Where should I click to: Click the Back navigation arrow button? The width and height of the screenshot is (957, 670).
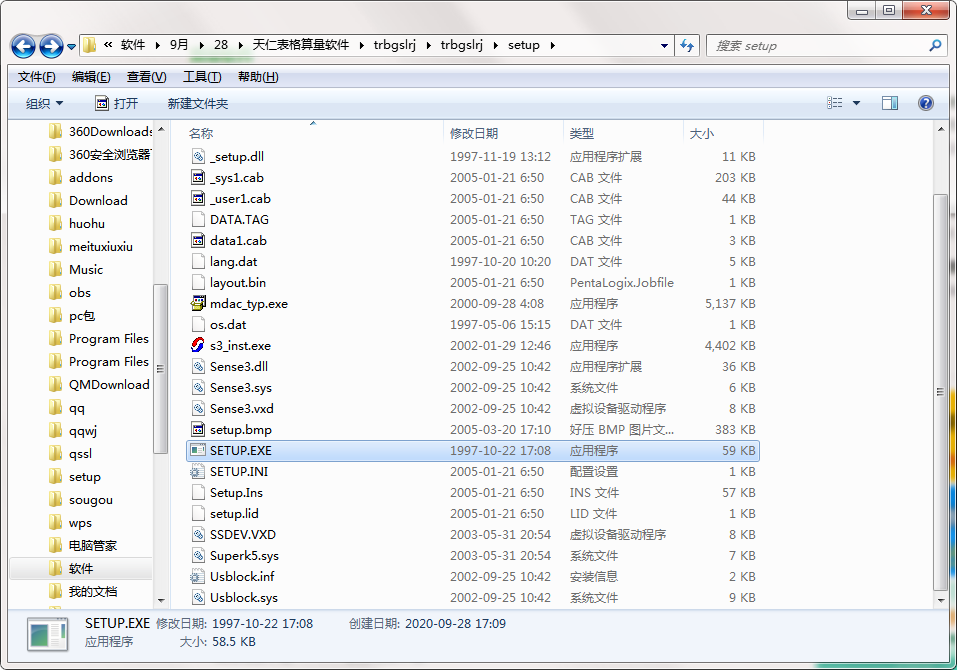(23, 46)
